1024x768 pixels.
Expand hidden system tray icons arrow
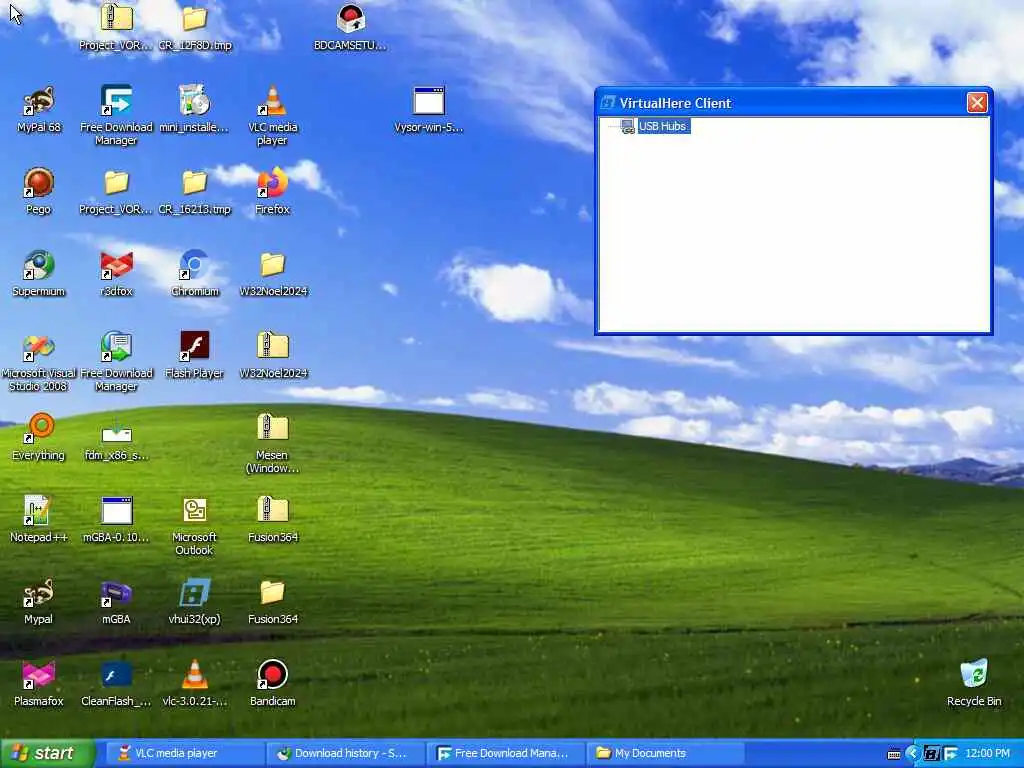coord(912,754)
